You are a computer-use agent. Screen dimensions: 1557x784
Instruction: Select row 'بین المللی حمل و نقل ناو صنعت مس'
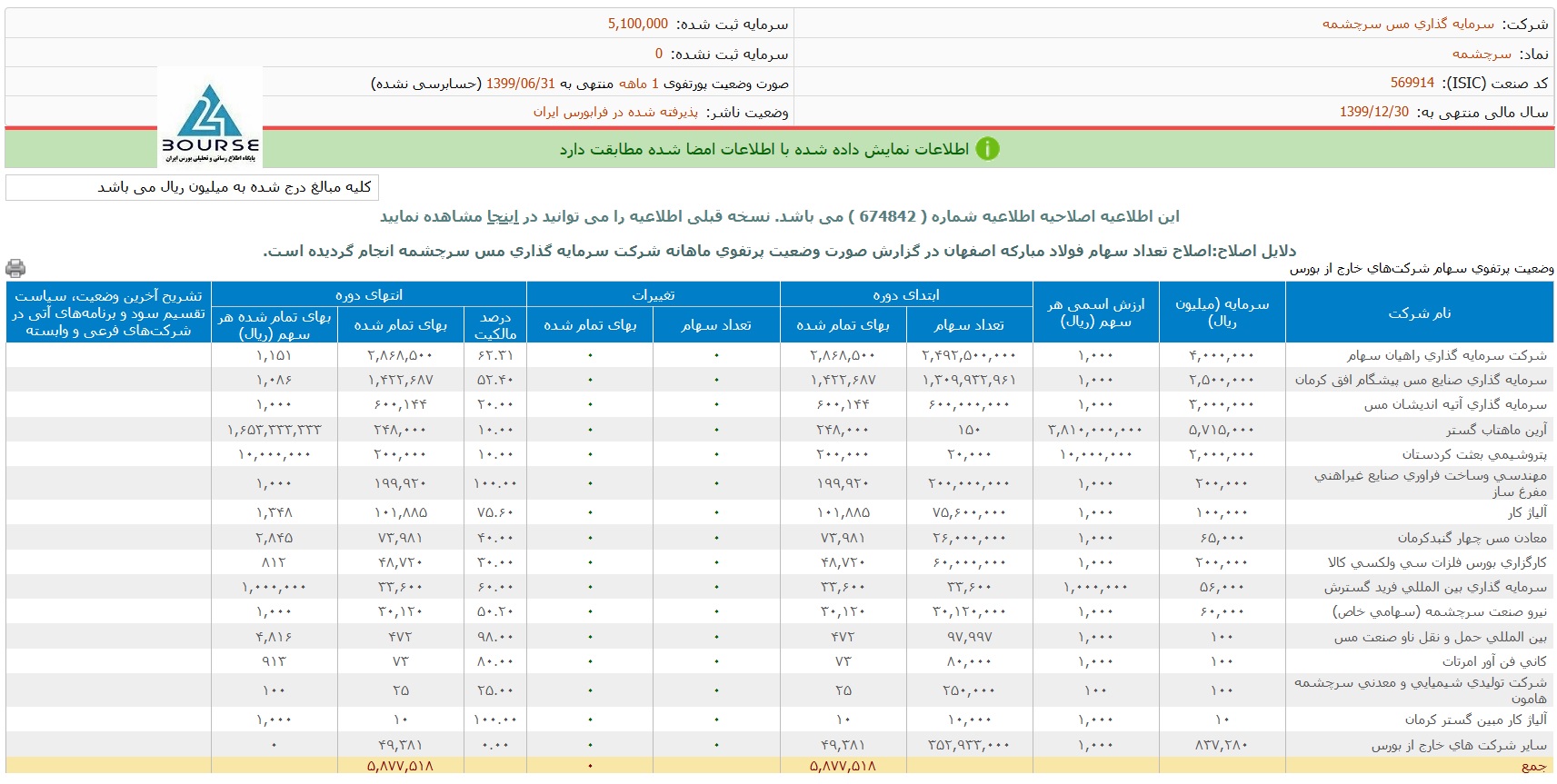779,637
